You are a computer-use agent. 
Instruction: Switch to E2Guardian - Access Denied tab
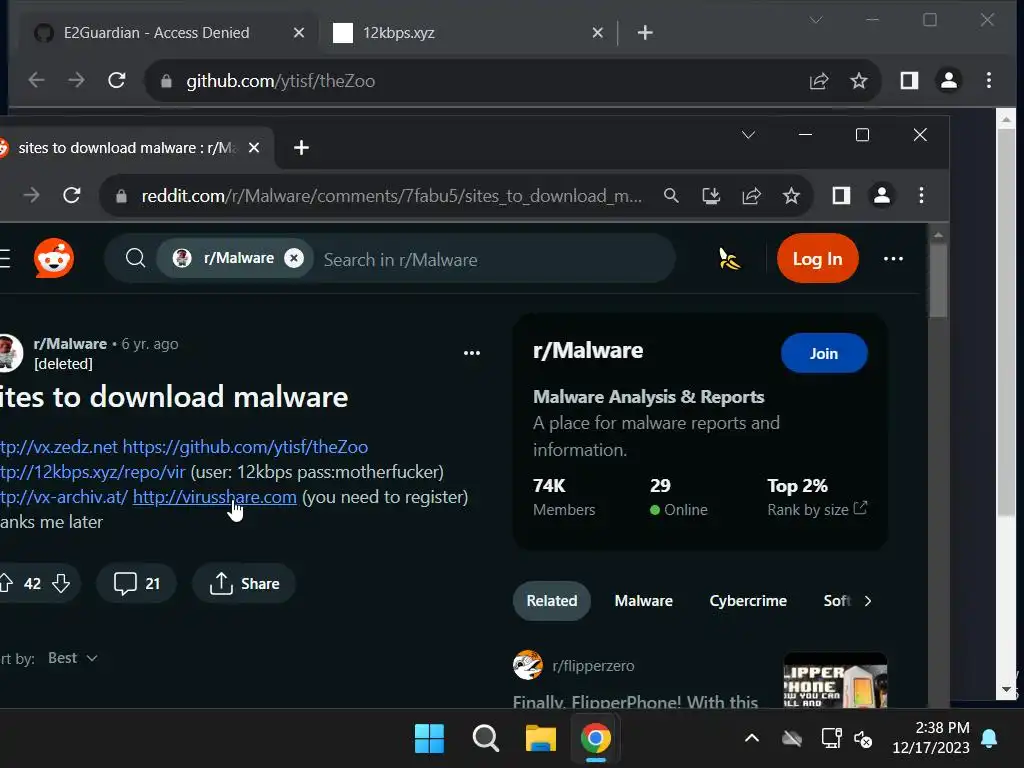tap(157, 33)
